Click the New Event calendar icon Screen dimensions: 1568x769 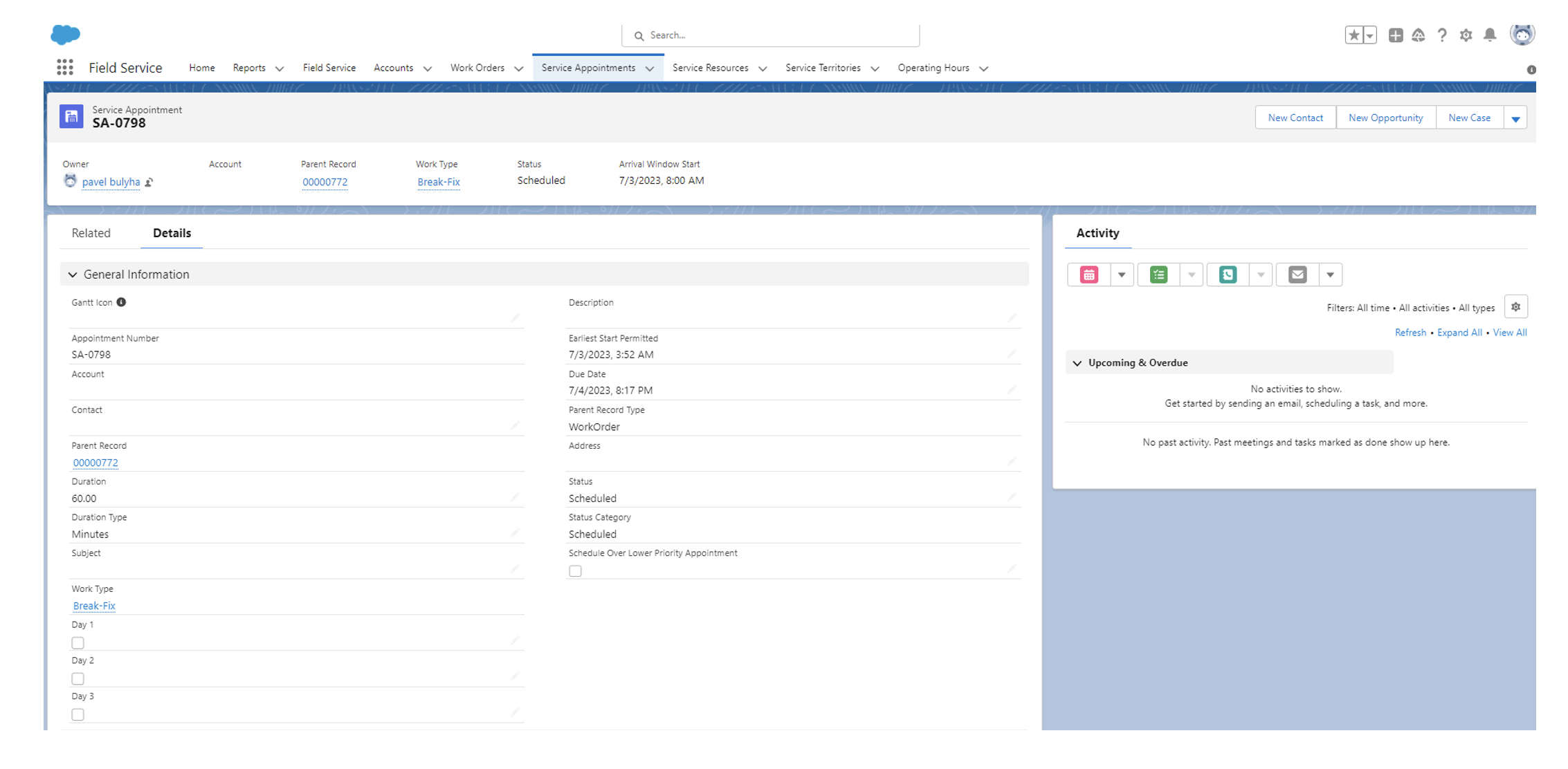[1088, 275]
